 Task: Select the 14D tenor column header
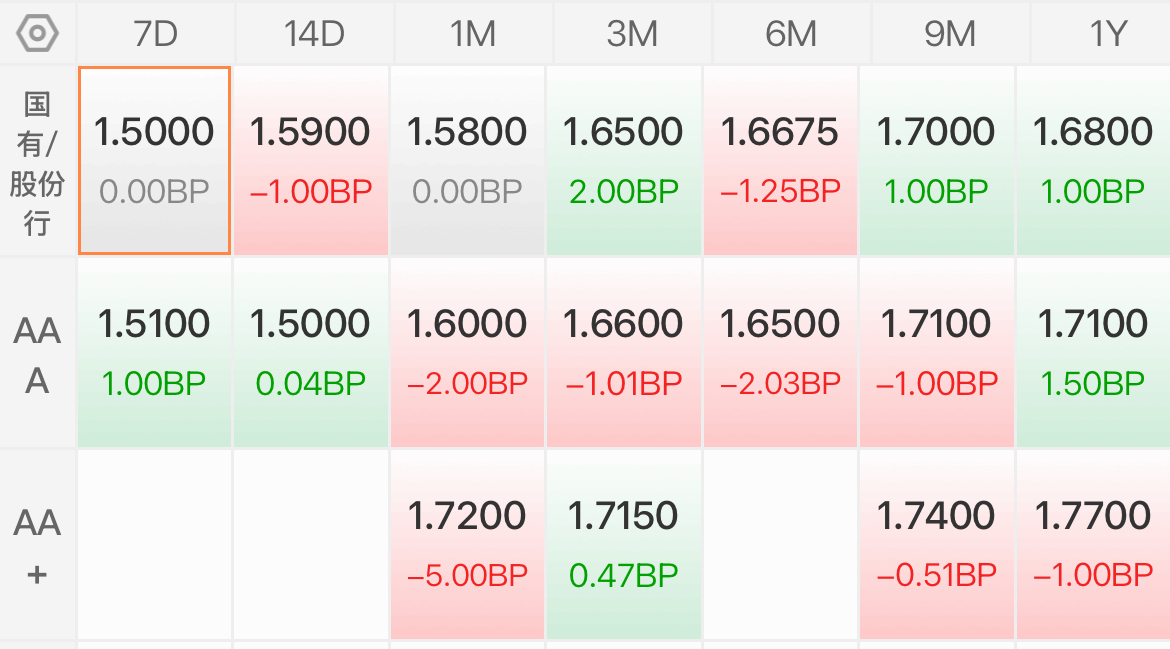click(314, 34)
